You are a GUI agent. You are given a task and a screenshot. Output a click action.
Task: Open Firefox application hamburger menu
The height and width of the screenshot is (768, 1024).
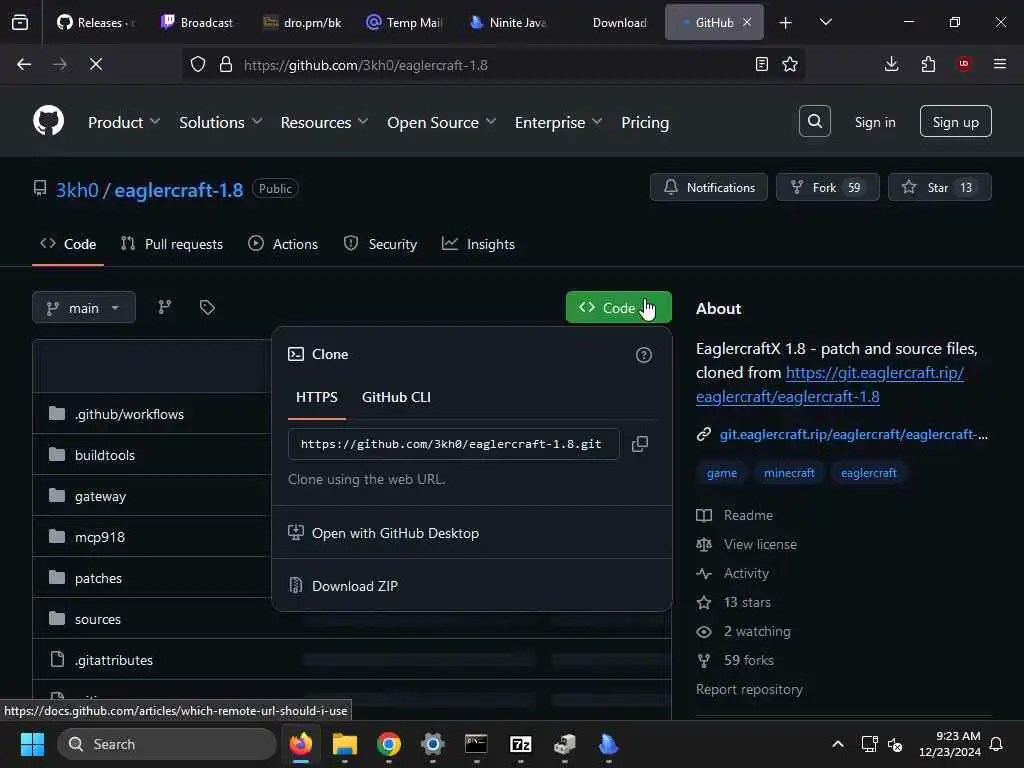(999, 64)
